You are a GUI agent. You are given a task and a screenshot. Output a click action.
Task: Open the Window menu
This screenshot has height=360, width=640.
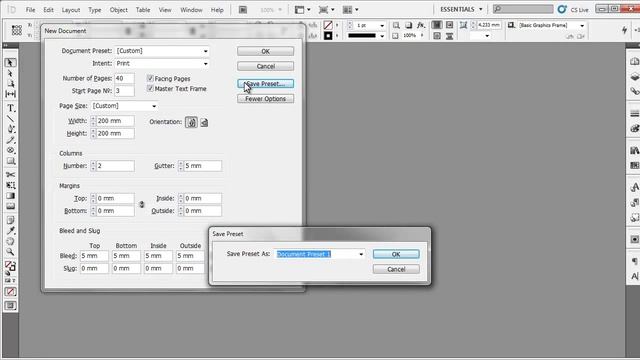191,10
